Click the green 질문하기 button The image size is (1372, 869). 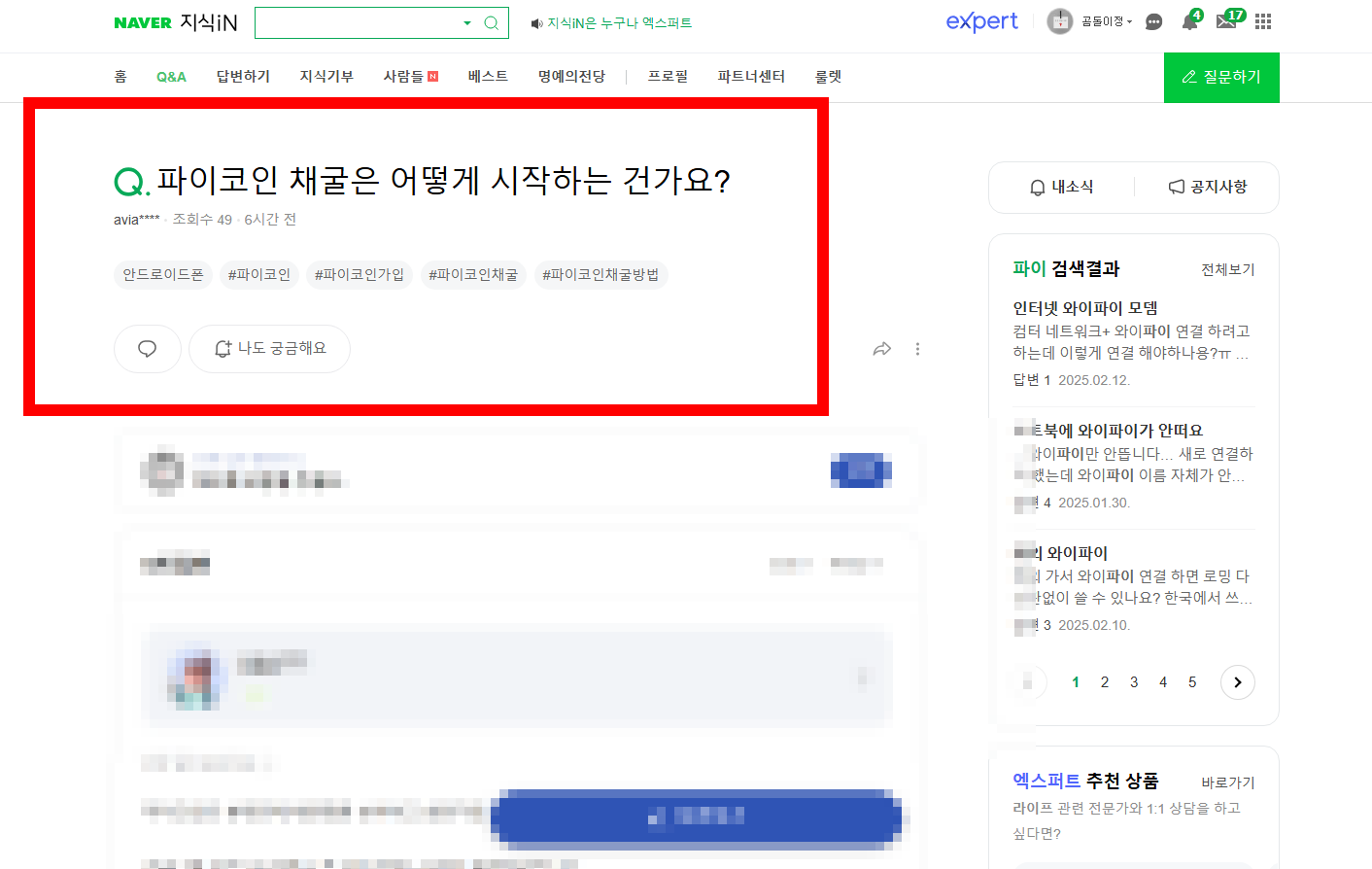pos(1221,77)
